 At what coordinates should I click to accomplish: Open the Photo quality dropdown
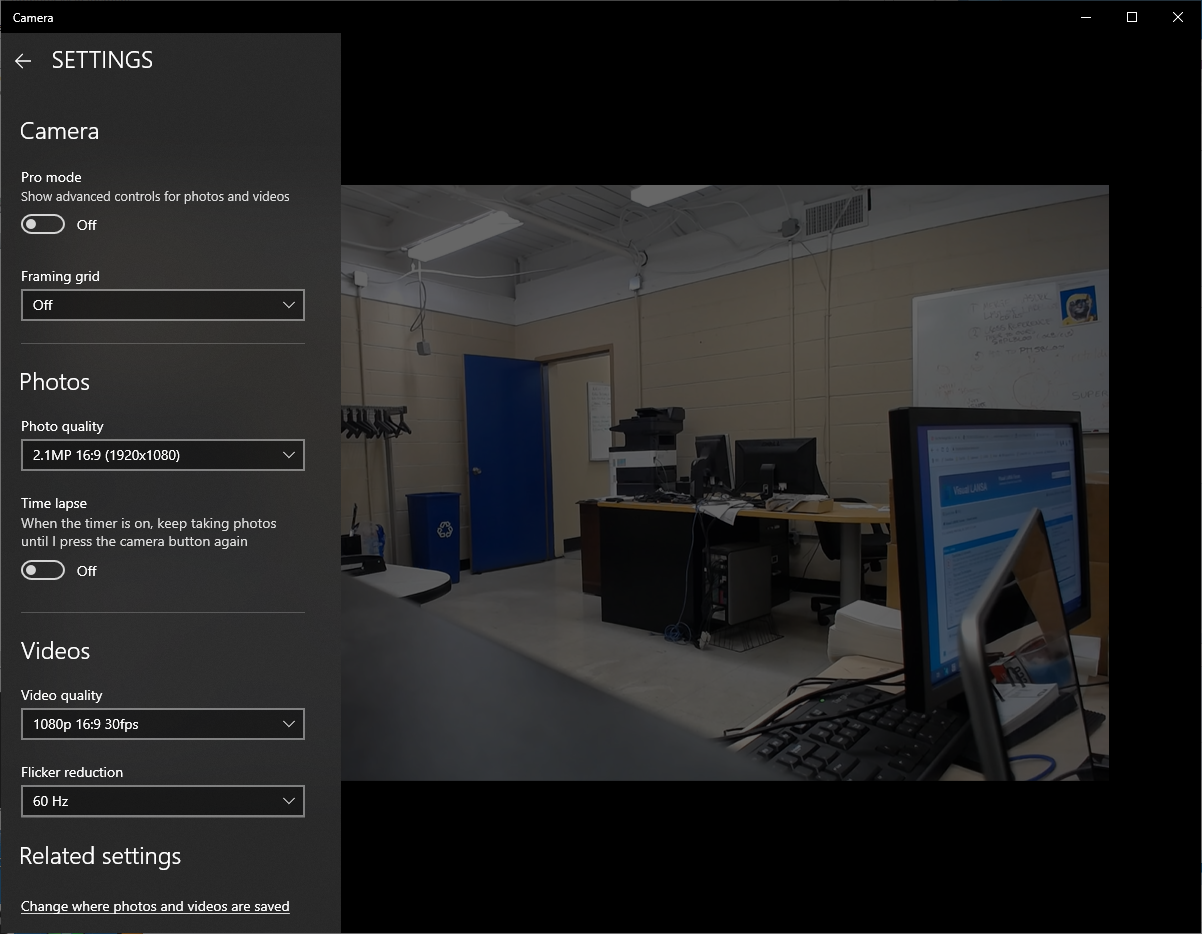[163, 455]
